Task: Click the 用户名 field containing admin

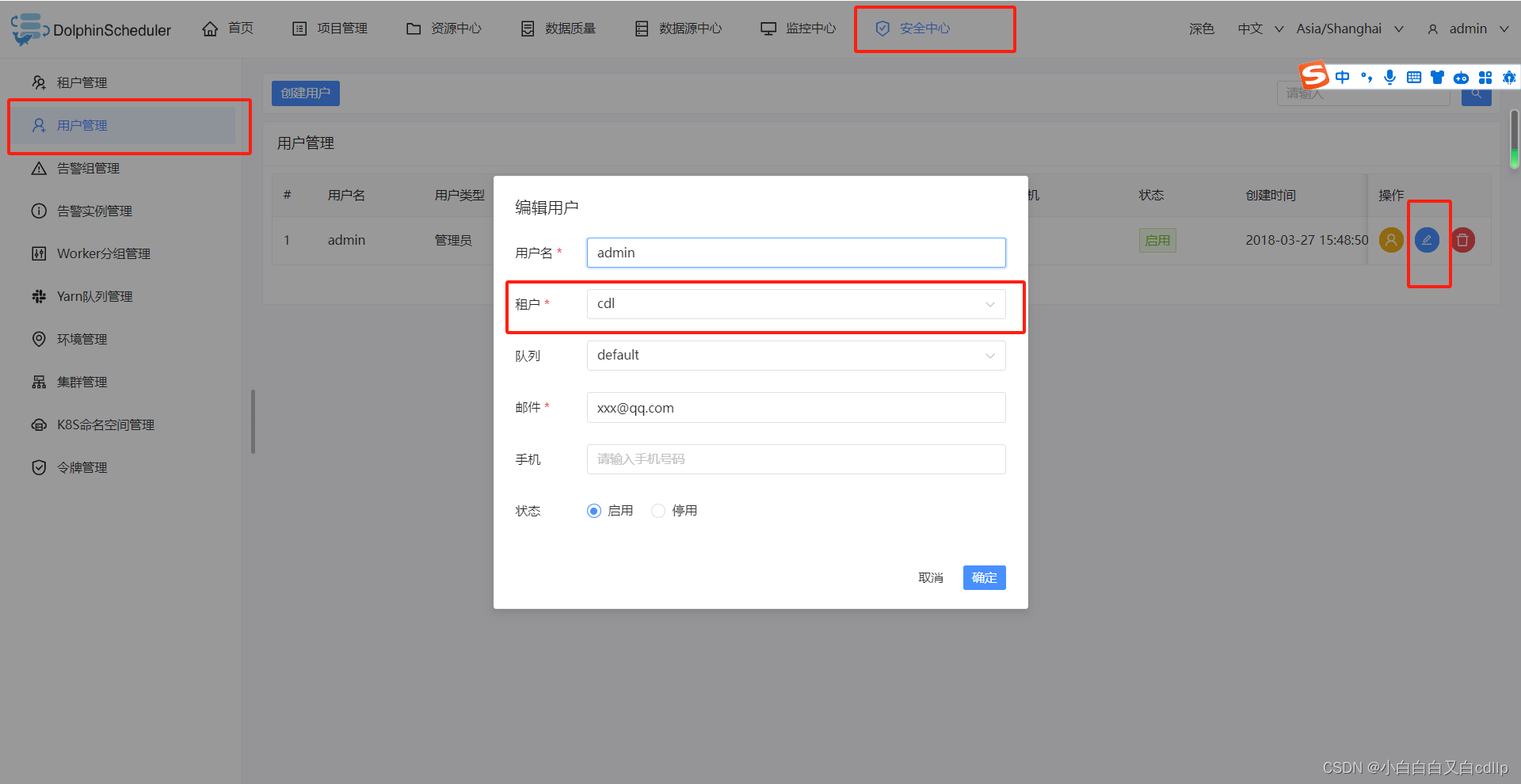Action: pos(796,253)
